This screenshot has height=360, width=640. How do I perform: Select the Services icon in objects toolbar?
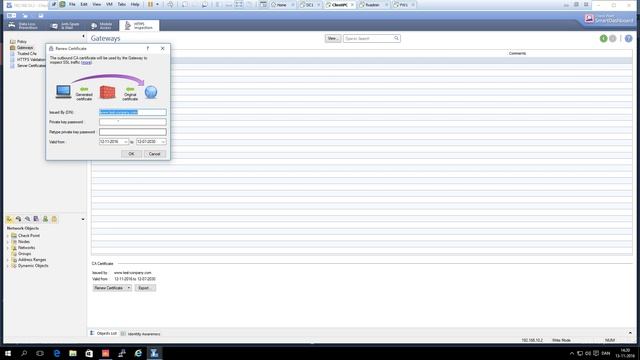click(x=18, y=219)
